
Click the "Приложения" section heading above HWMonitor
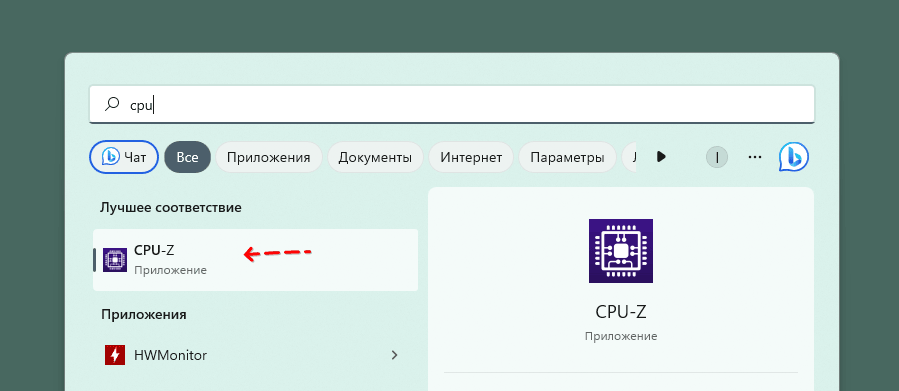pyautogui.click(x=144, y=314)
